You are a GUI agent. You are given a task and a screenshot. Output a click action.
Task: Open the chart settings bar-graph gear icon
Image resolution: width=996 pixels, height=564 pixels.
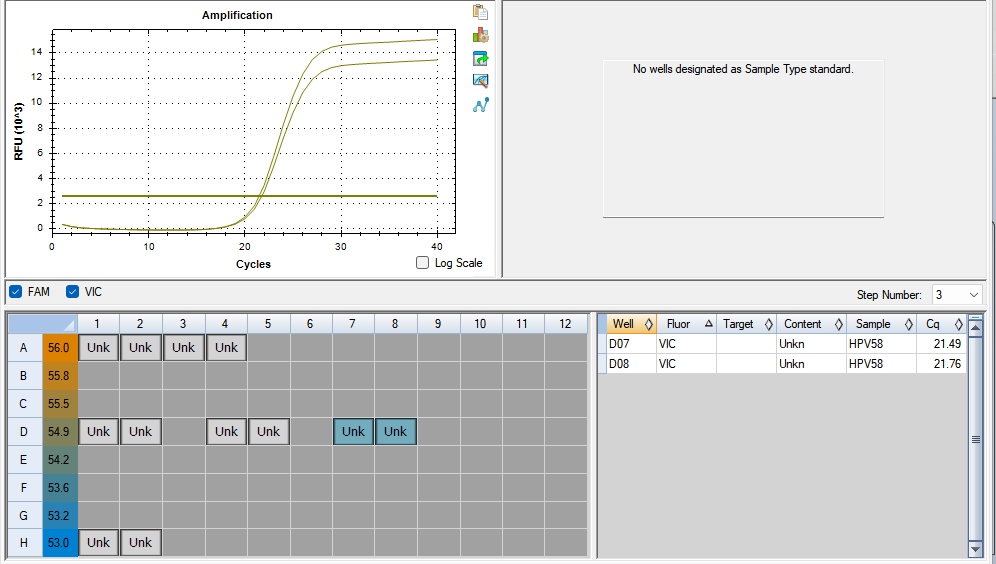[480, 35]
